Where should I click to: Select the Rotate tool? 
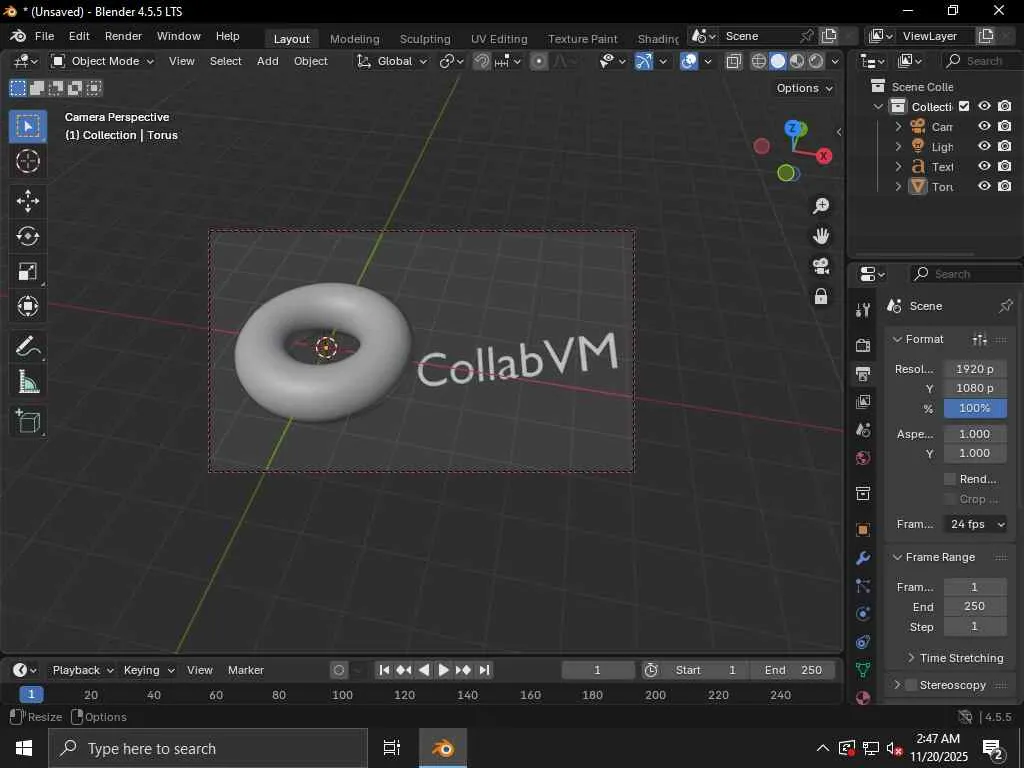pos(27,236)
